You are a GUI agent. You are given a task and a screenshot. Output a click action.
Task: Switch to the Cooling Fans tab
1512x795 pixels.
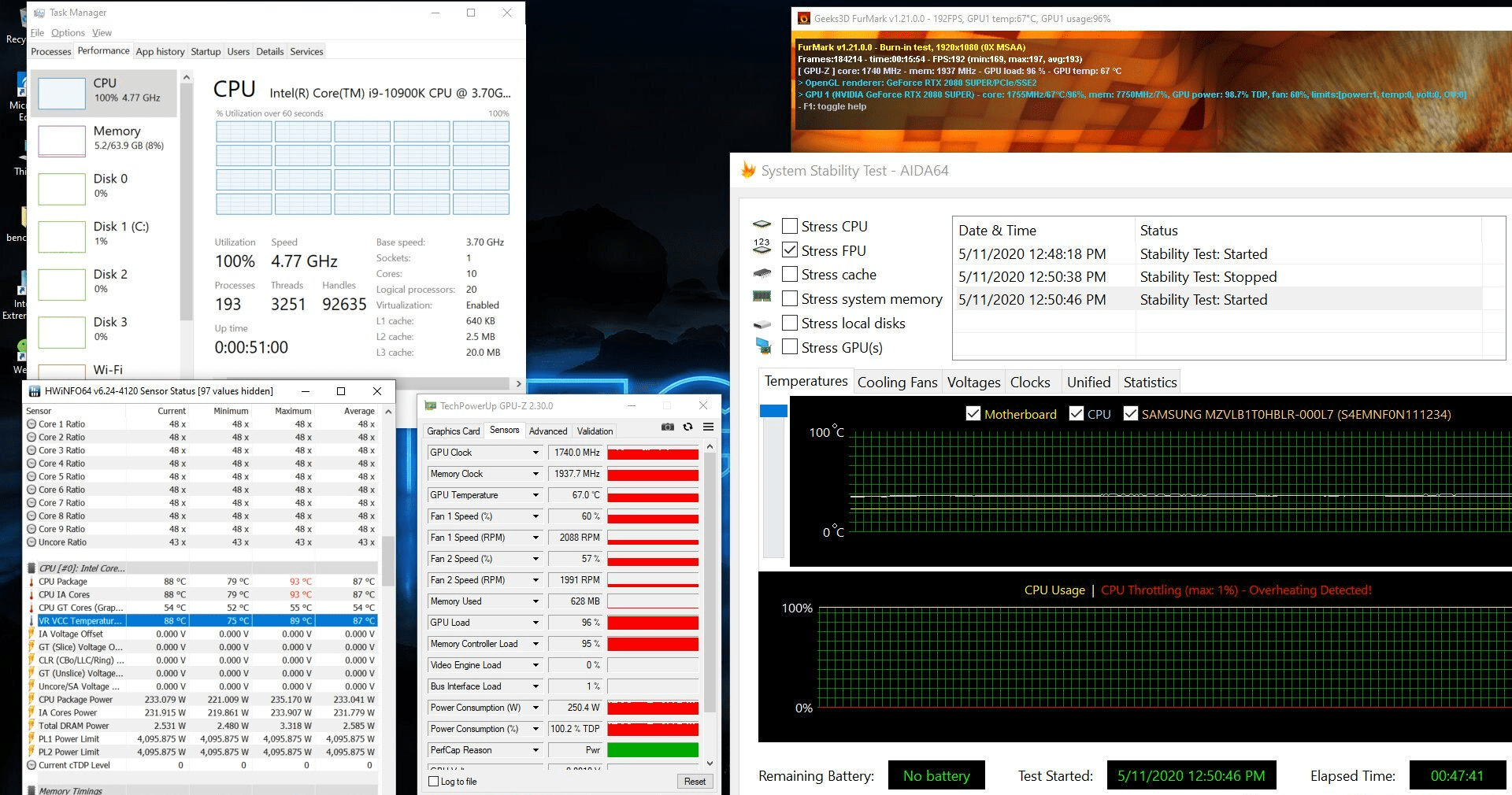tap(897, 383)
